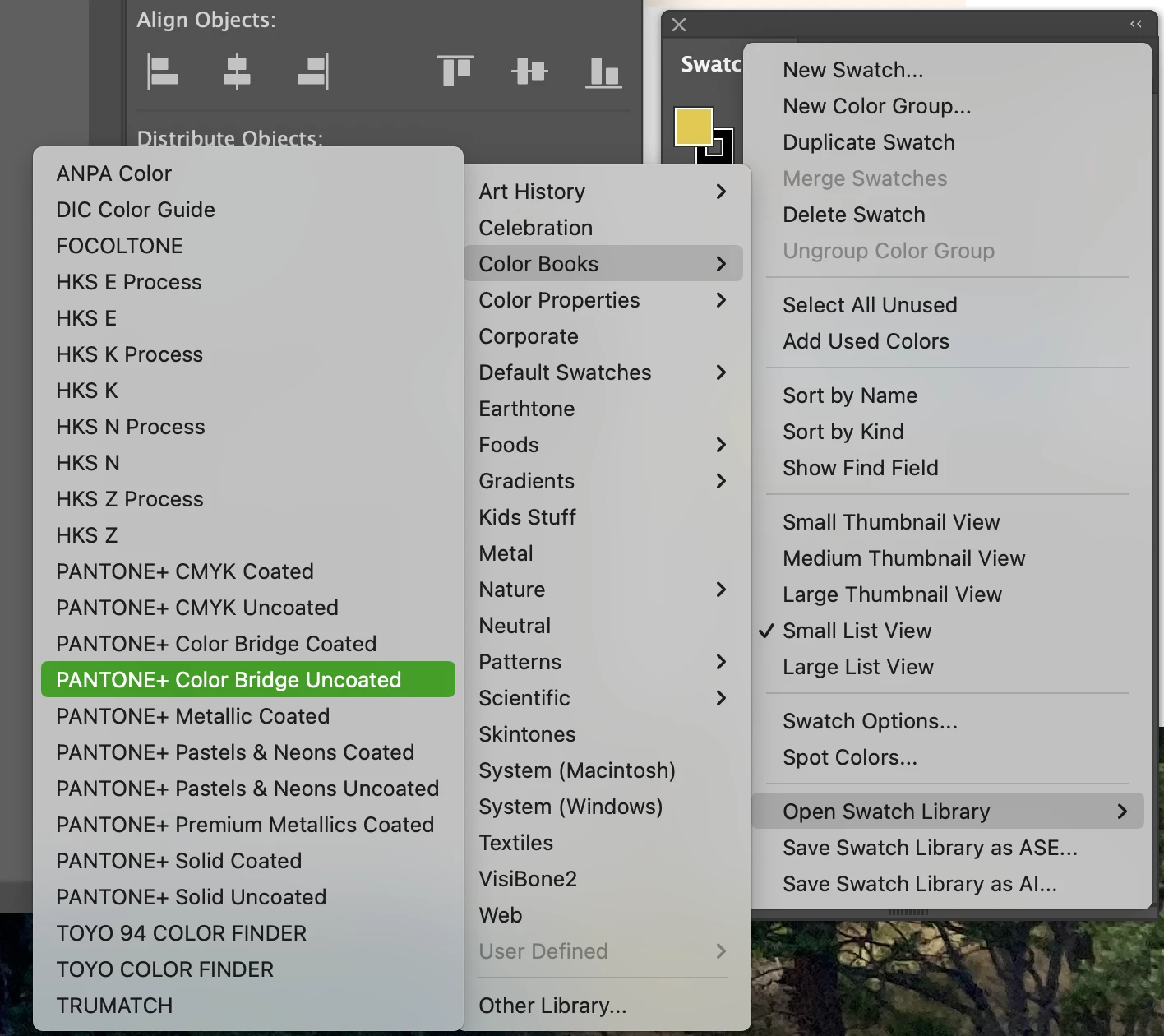1164x1036 pixels.
Task: Choose Save Swatch Library as ASE...
Action: coord(948,848)
